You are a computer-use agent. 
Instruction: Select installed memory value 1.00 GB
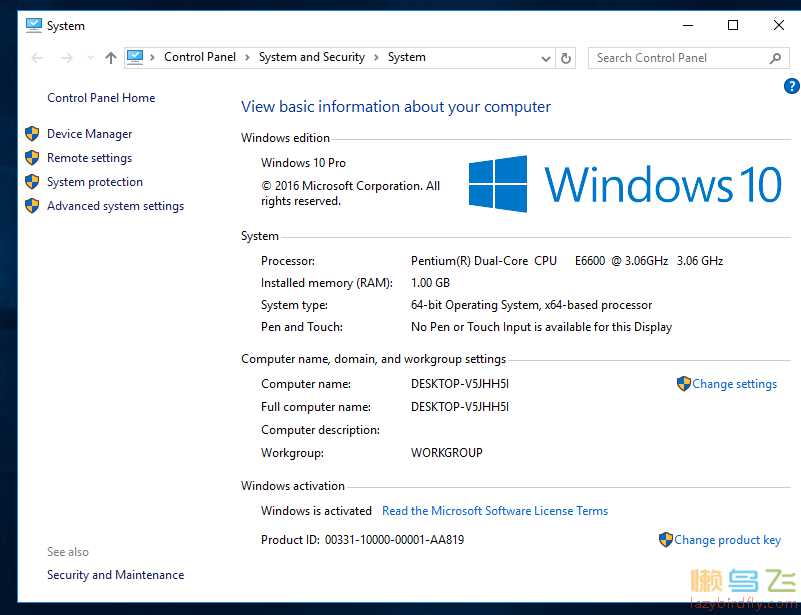click(x=430, y=283)
